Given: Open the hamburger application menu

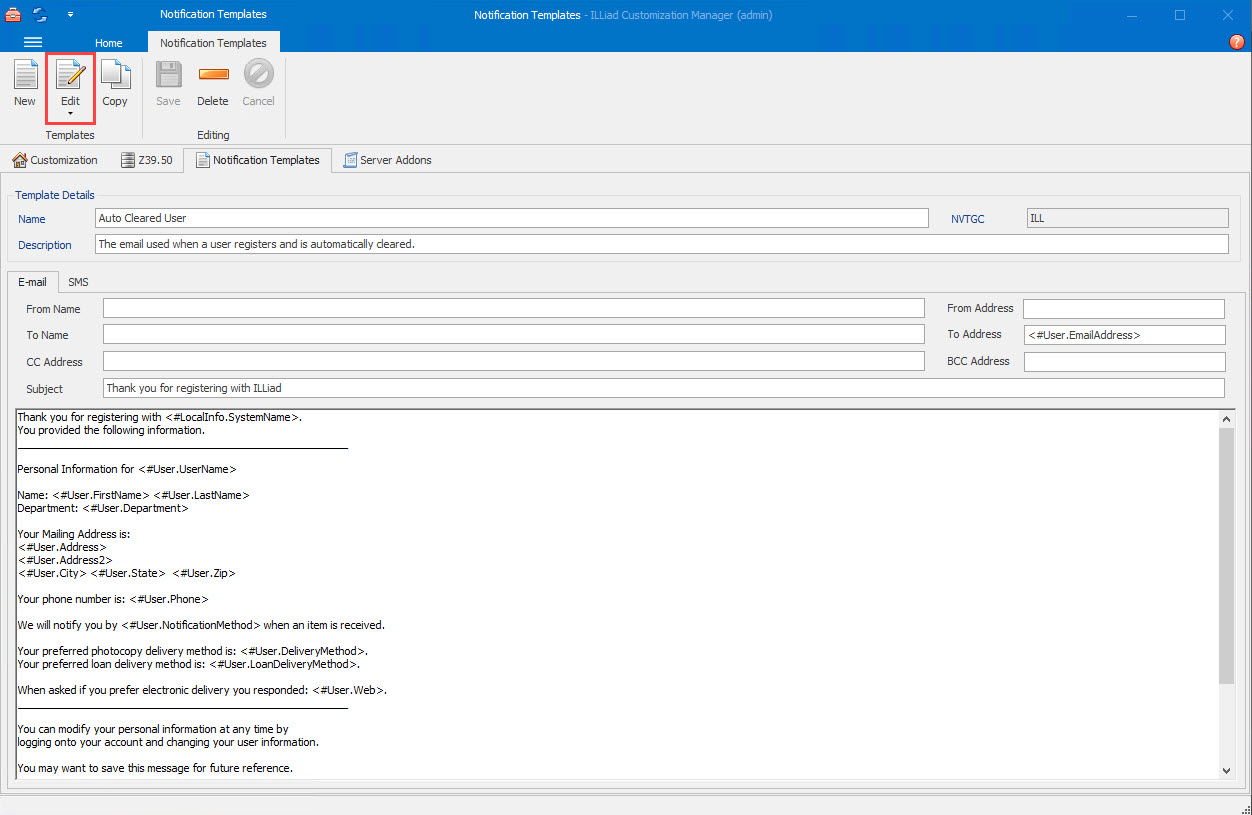Looking at the screenshot, I should (33, 42).
